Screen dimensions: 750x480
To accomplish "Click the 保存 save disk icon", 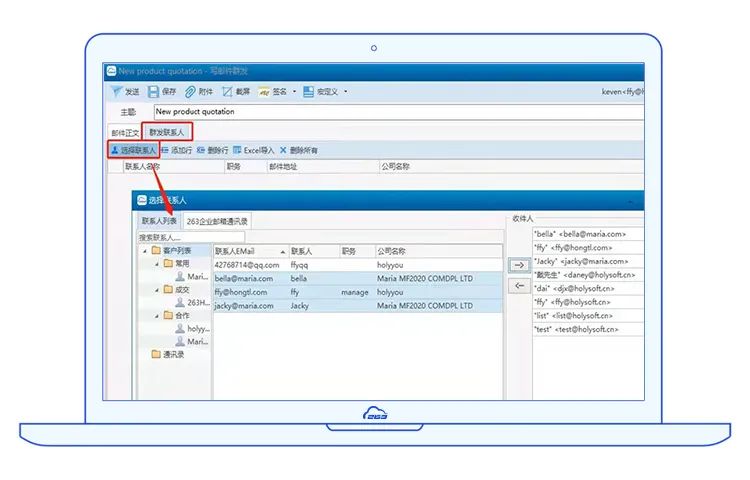I will coord(153,92).
